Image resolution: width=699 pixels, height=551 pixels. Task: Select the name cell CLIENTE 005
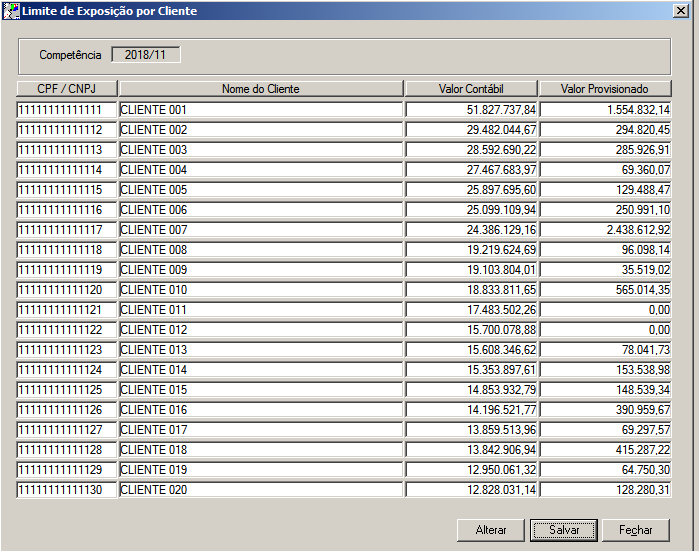tap(261, 190)
